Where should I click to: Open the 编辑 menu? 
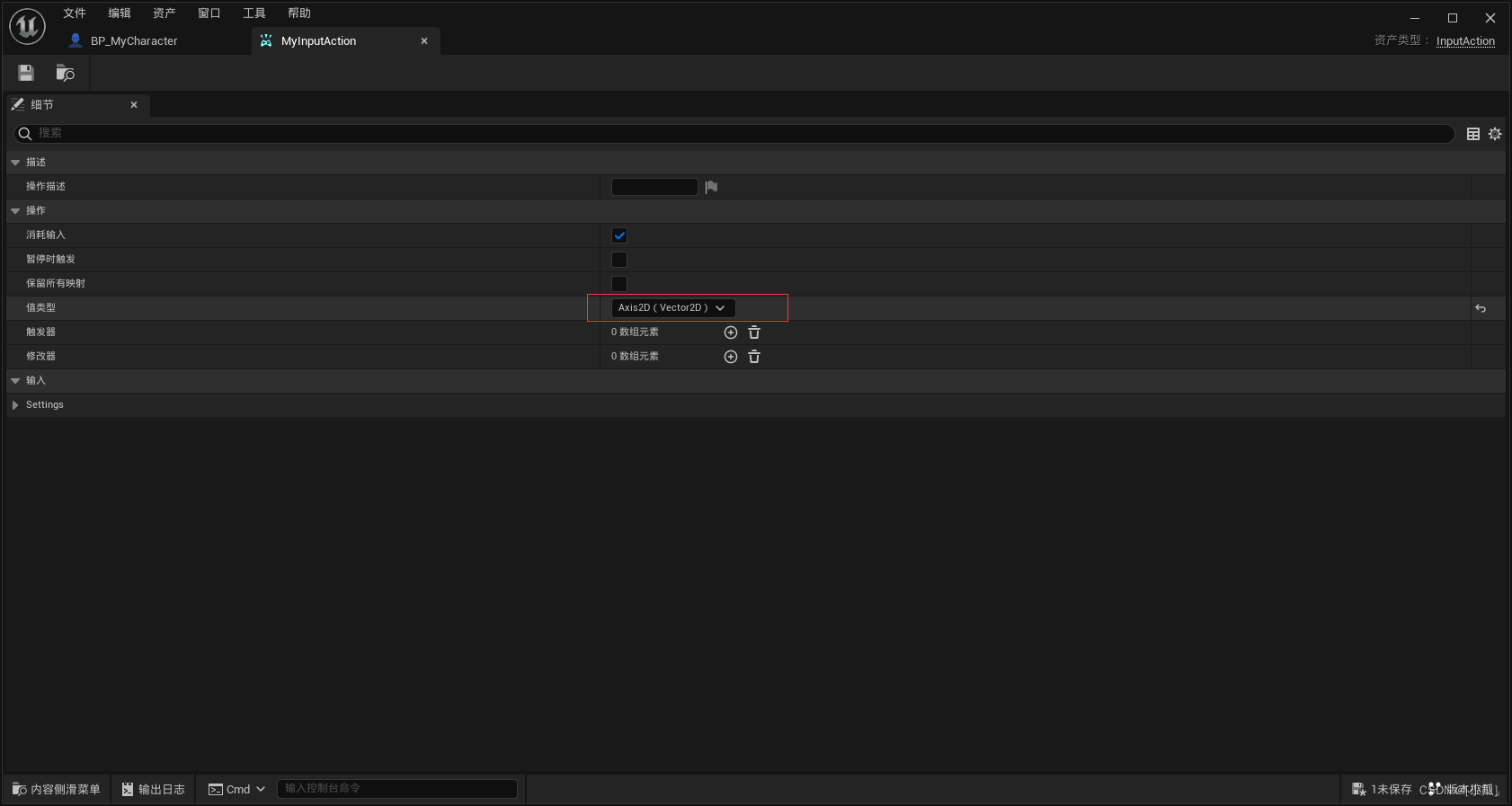point(120,13)
